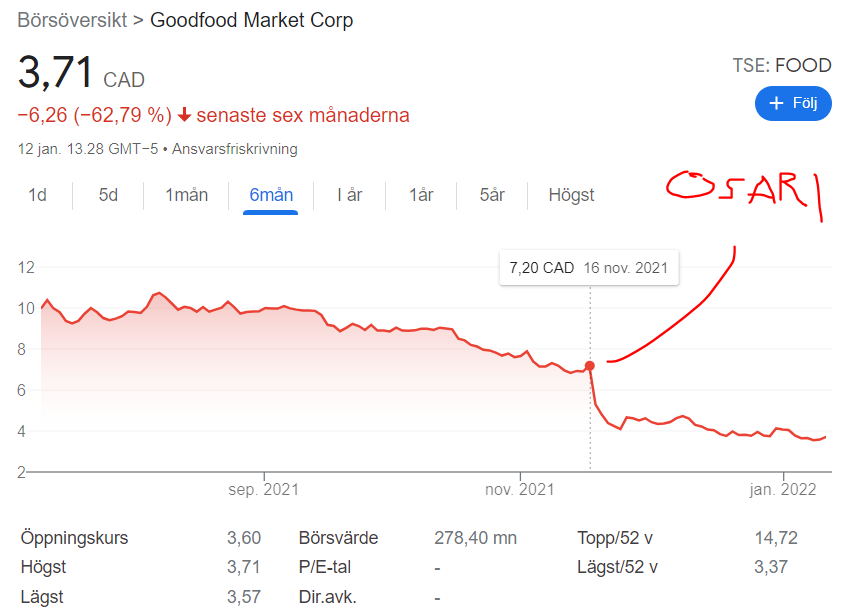Click the Börsvärde value 278,40 mn
This screenshot has height=613, width=854.
(x=475, y=538)
